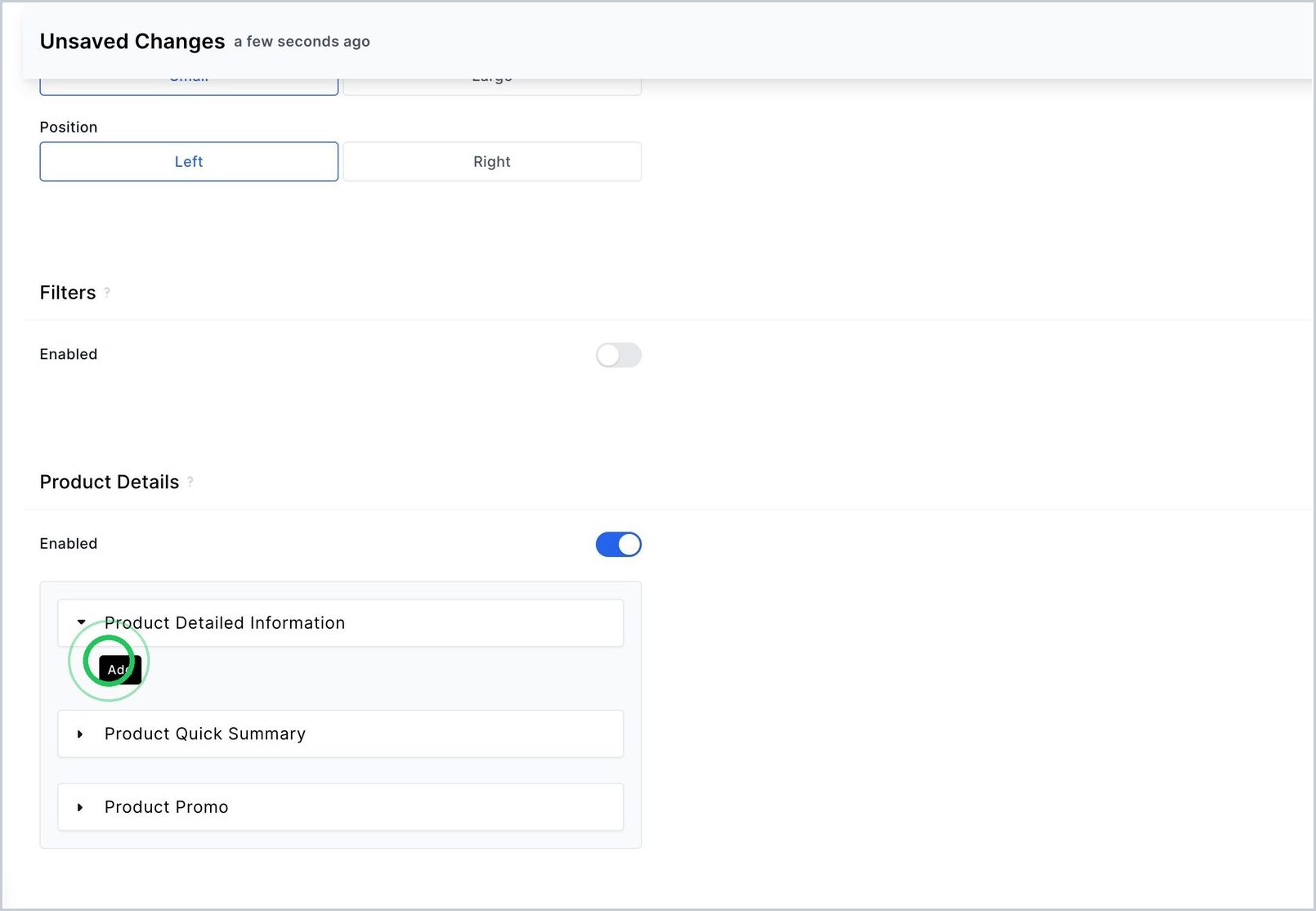Enable the Filters toggle

point(619,355)
